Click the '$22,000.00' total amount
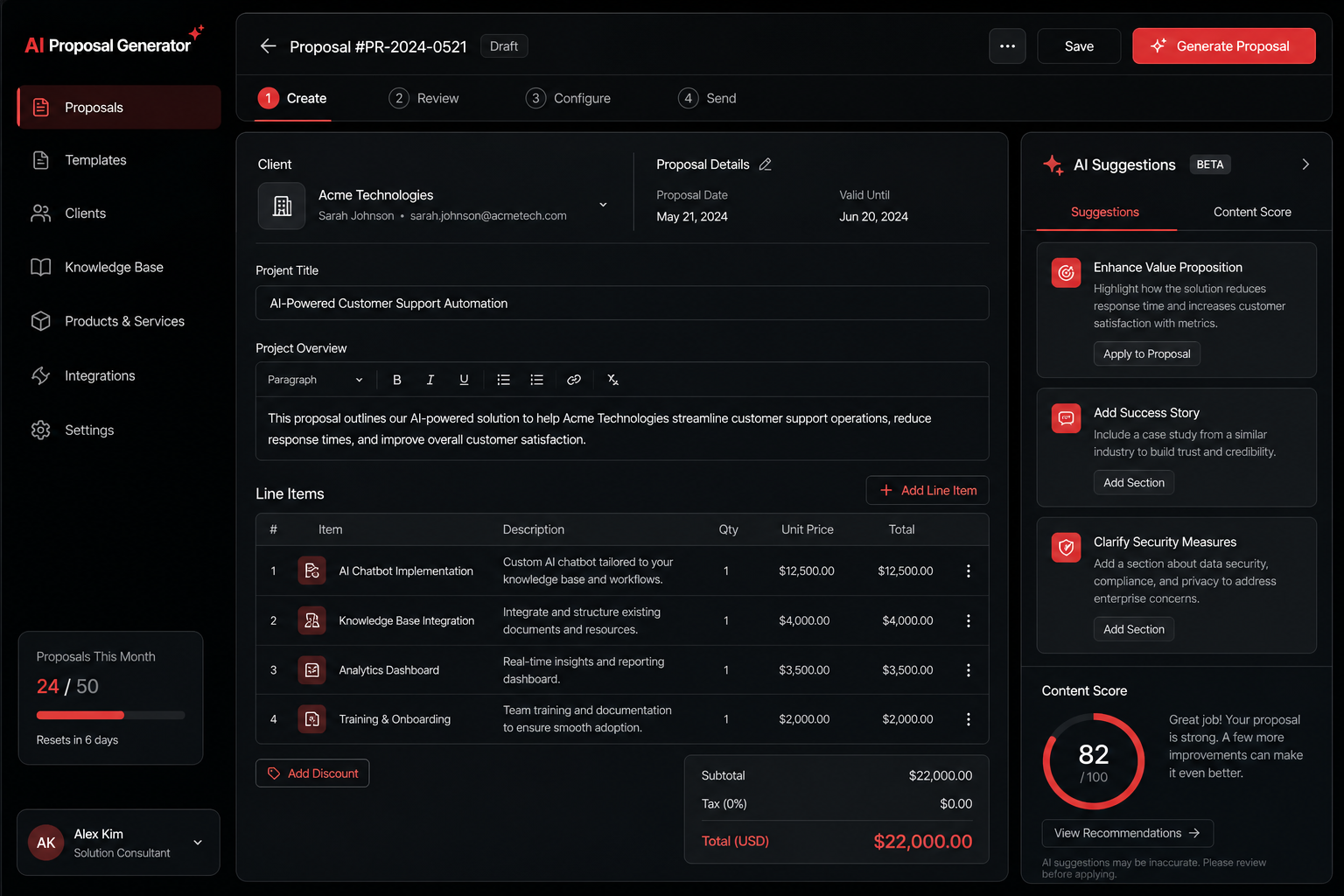The width and height of the screenshot is (1344, 896). coord(922,842)
